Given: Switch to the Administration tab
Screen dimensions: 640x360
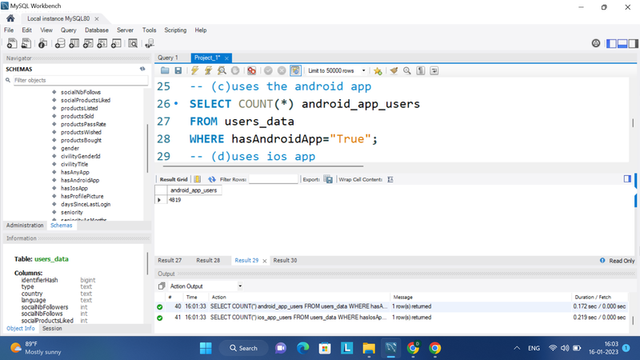Looking at the screenshot, I should point(25,225).
